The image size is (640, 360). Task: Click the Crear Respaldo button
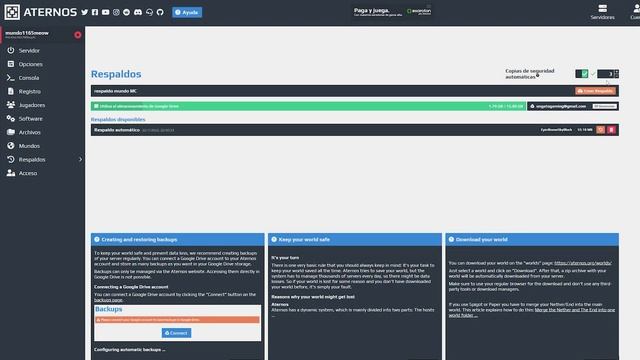point(595,91)
